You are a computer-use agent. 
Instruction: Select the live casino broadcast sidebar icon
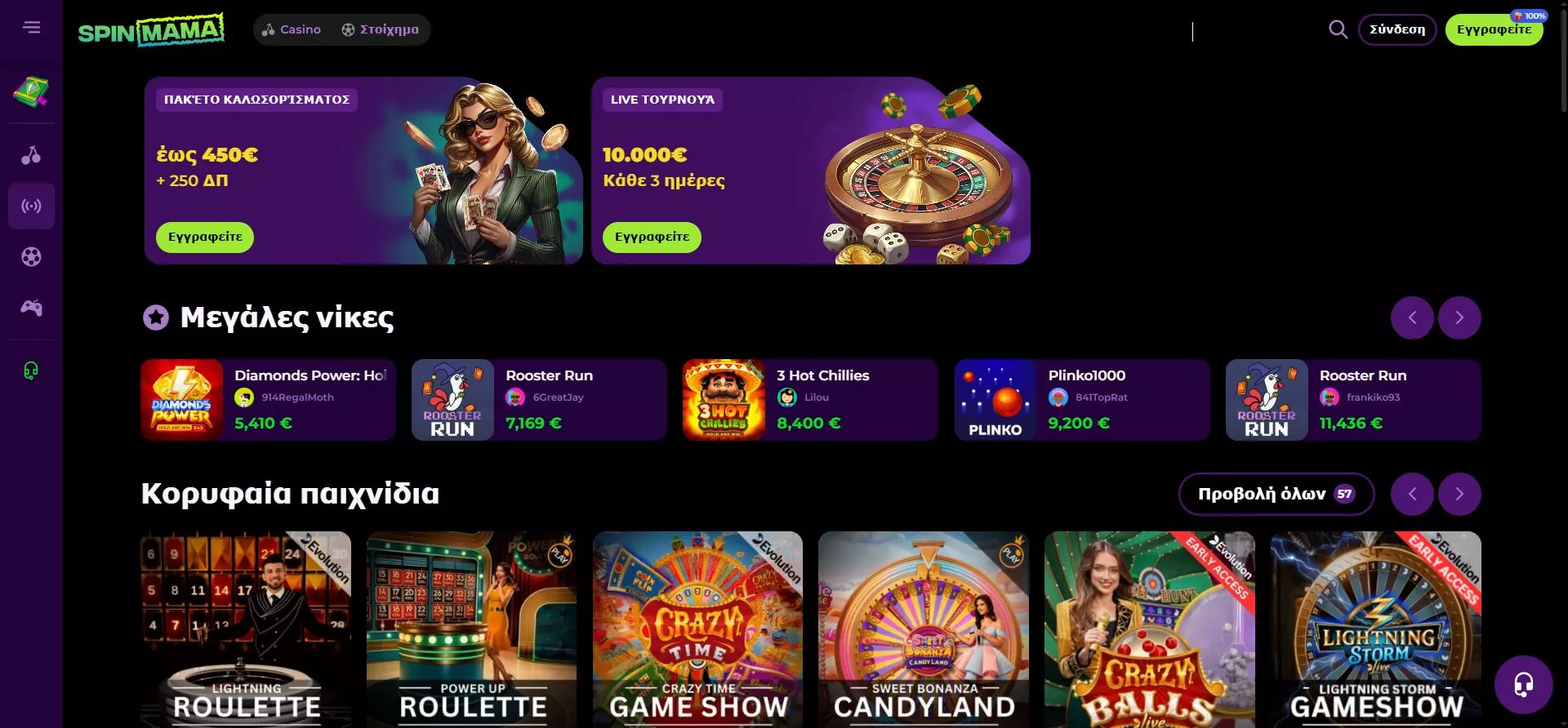click(x=31, y=206)
